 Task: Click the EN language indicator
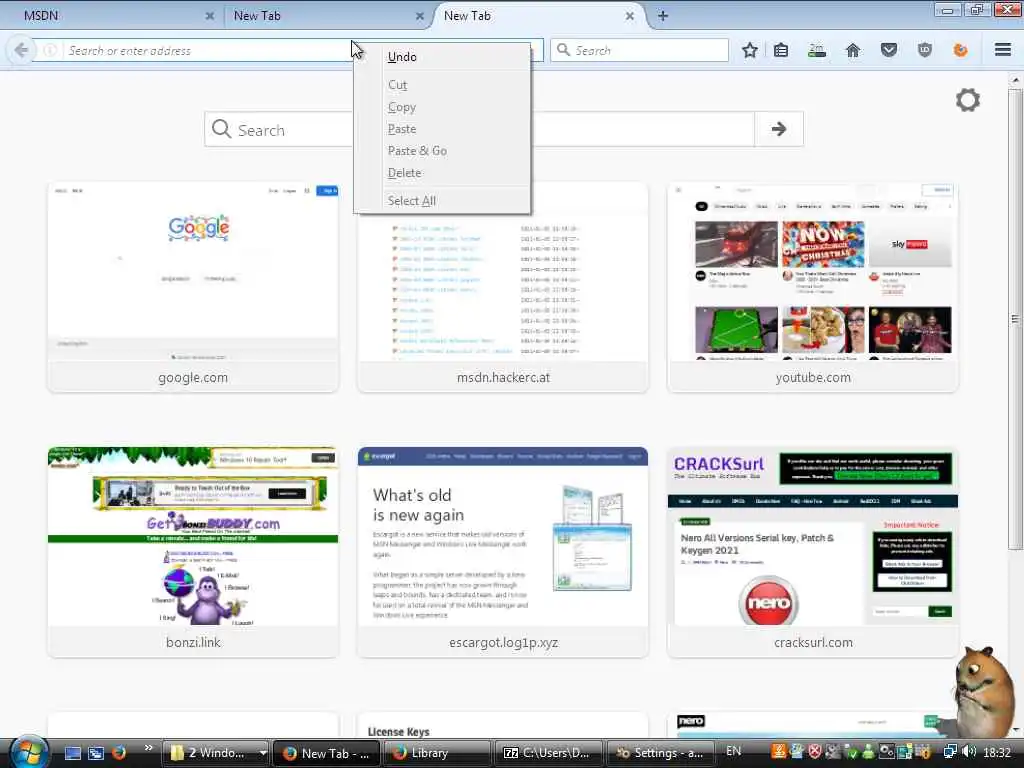point(733,751)
